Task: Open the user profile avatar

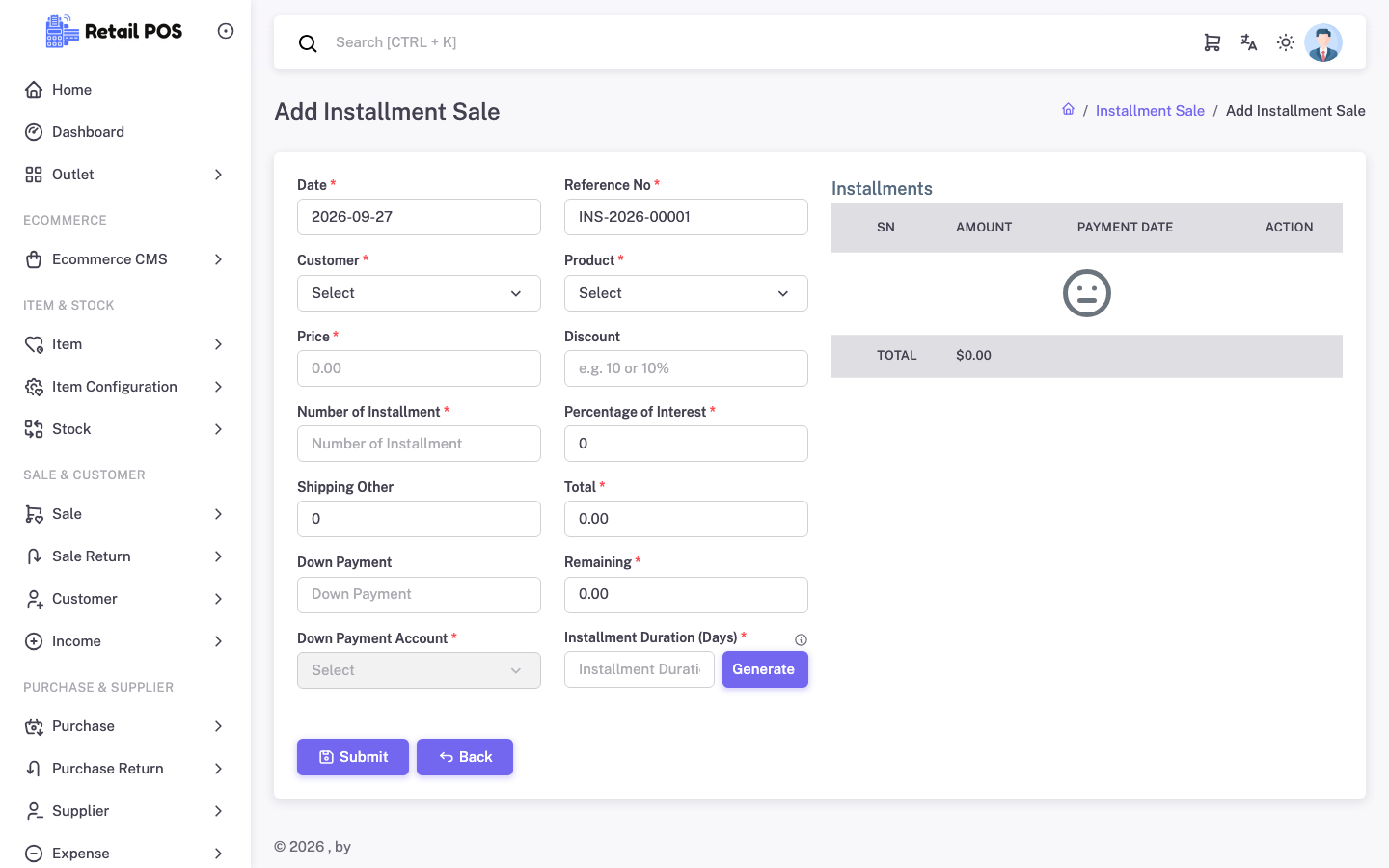Action: (x=1323, y=42)
